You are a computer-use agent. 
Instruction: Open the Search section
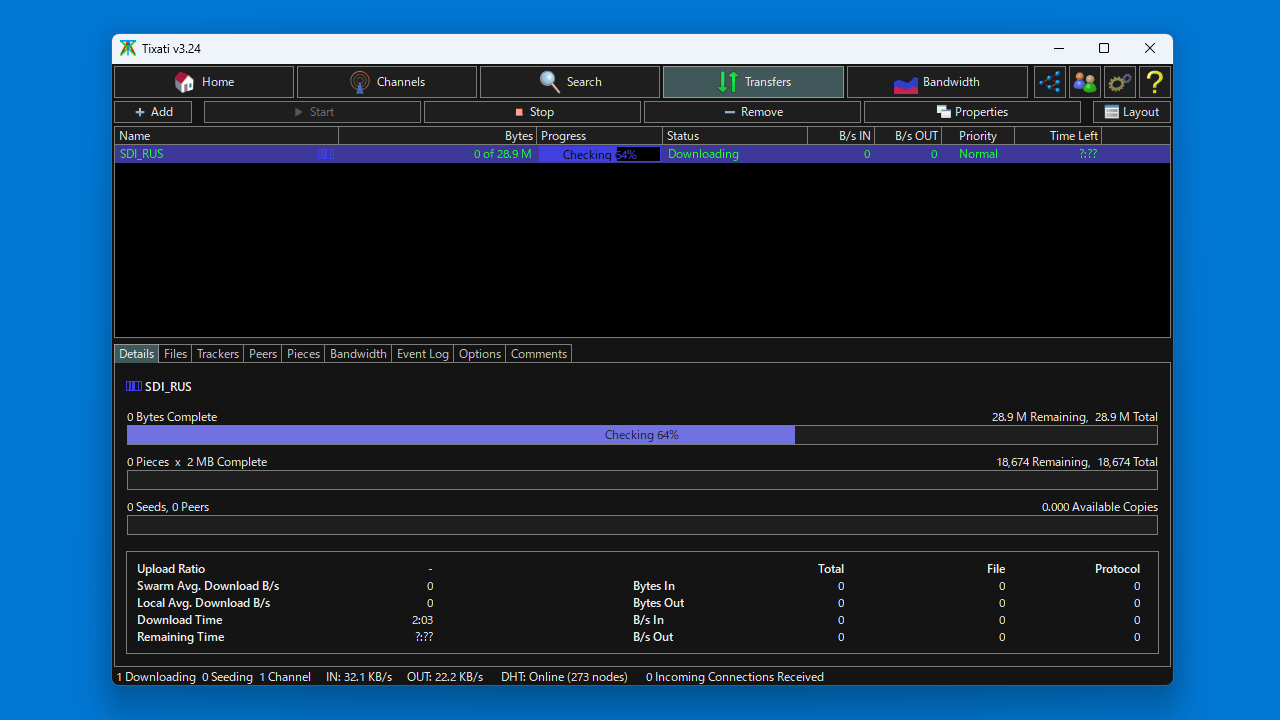coord(570,82)
